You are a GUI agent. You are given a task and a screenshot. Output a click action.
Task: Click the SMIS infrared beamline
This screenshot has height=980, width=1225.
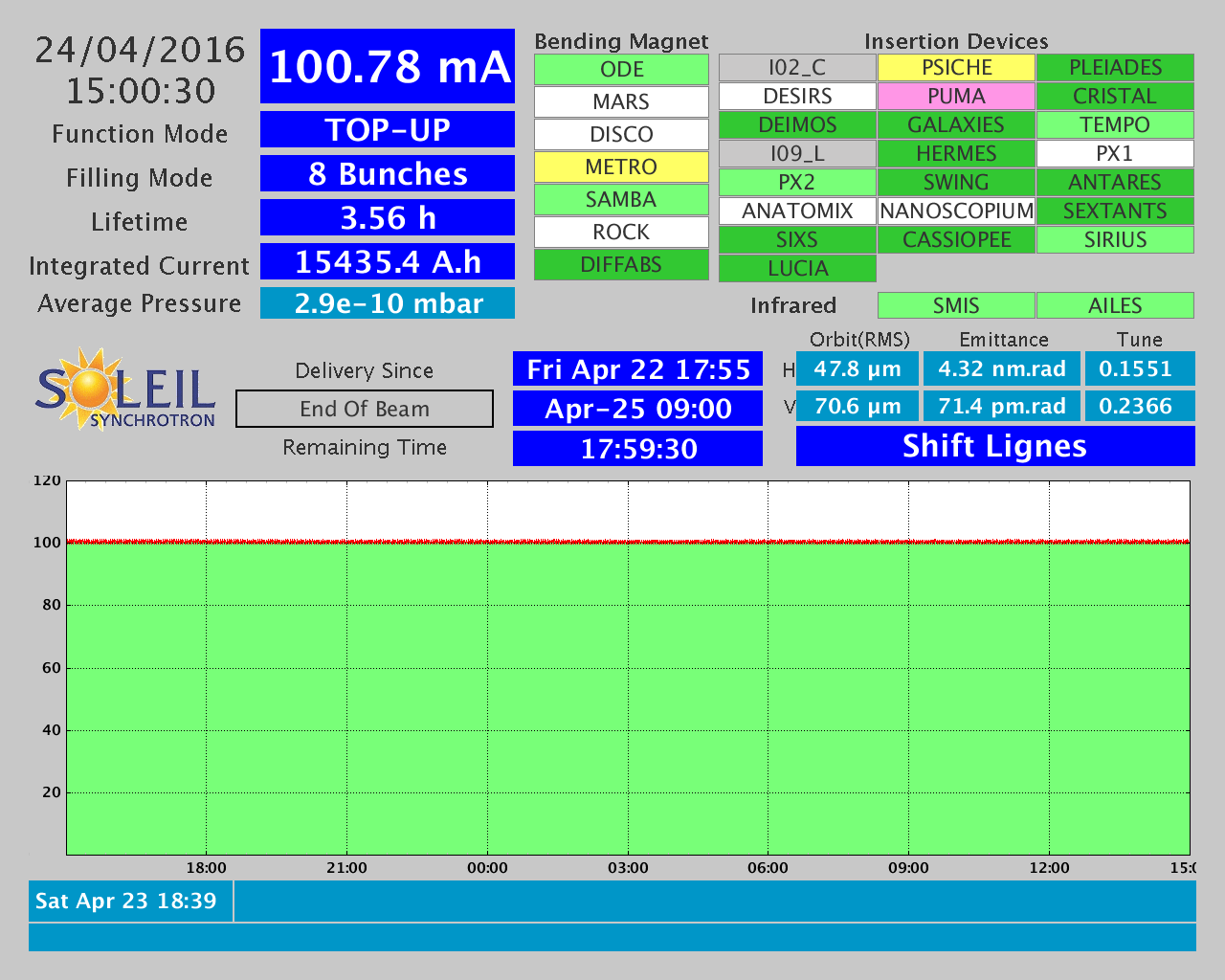pyautogui.click(x=956, y=305)
